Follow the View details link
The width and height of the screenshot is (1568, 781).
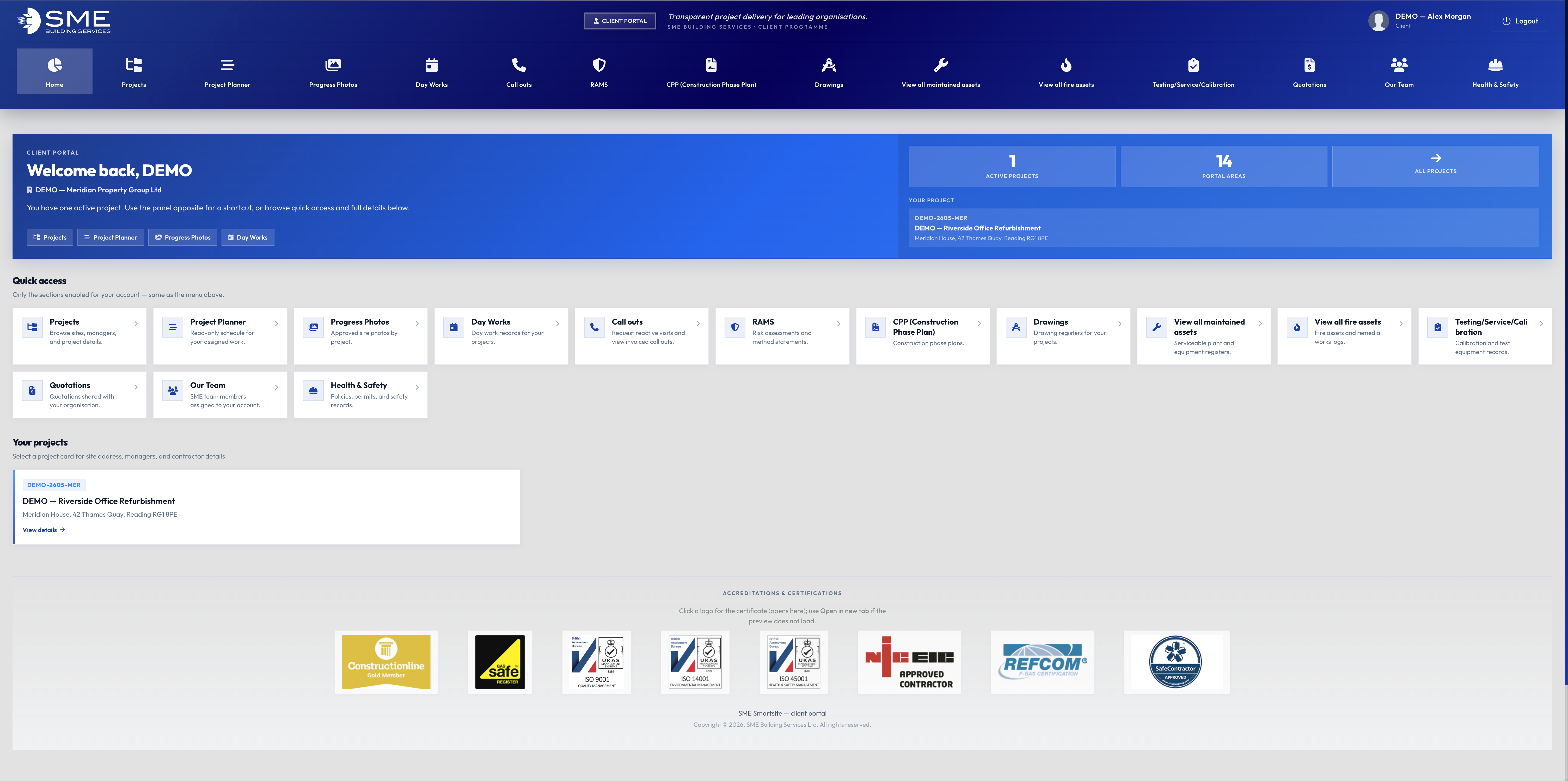(44, 530)
